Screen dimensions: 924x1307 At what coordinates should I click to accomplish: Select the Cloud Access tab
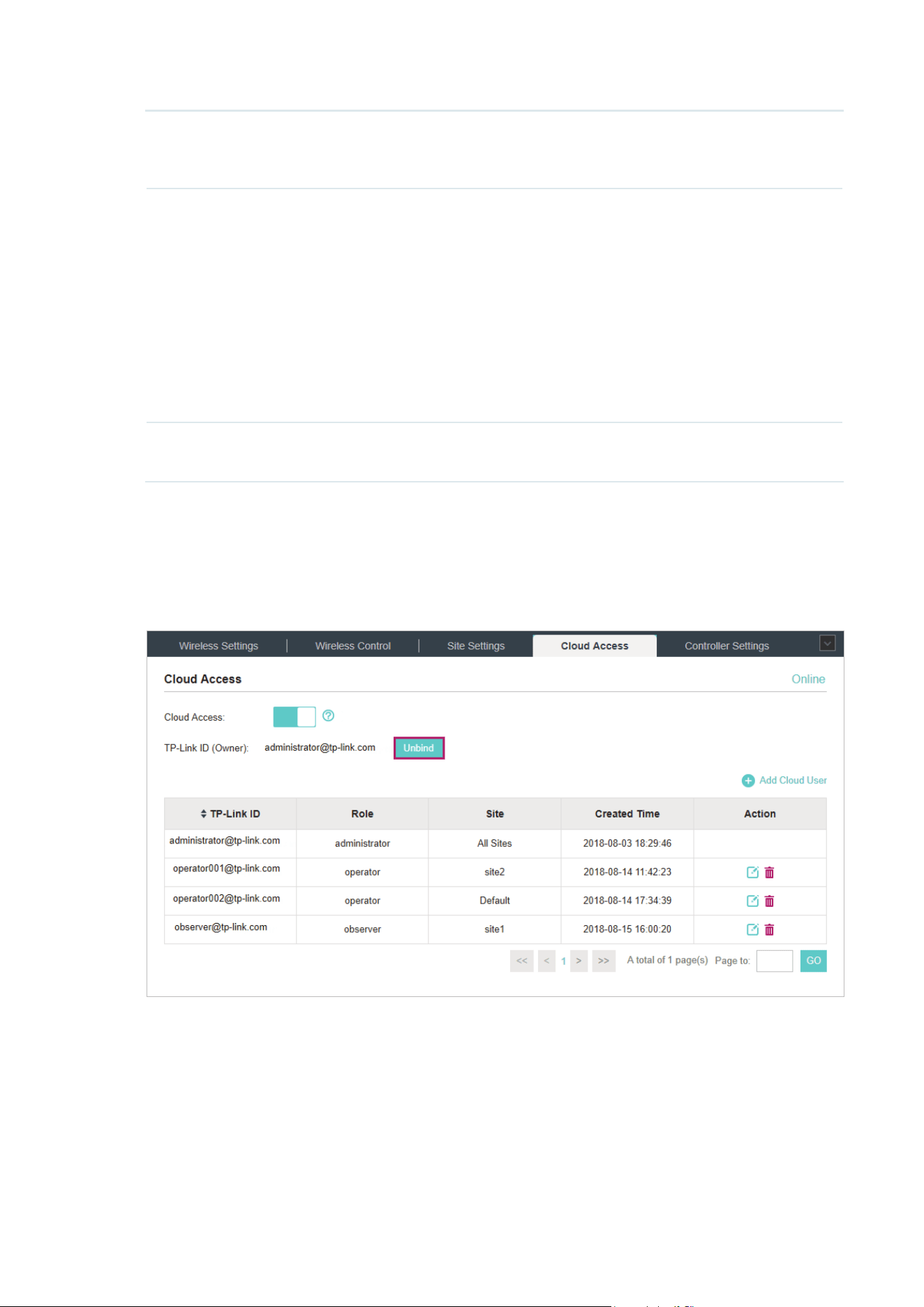[x=595, y=646]
